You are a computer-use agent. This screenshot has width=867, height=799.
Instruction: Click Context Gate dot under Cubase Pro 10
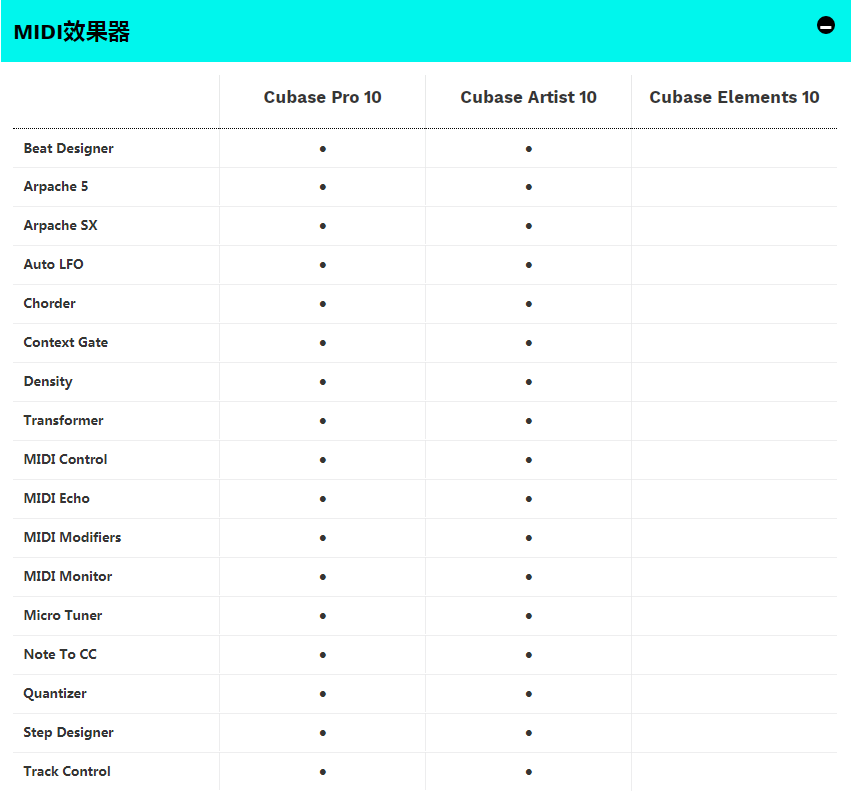(x=323, y=343)
